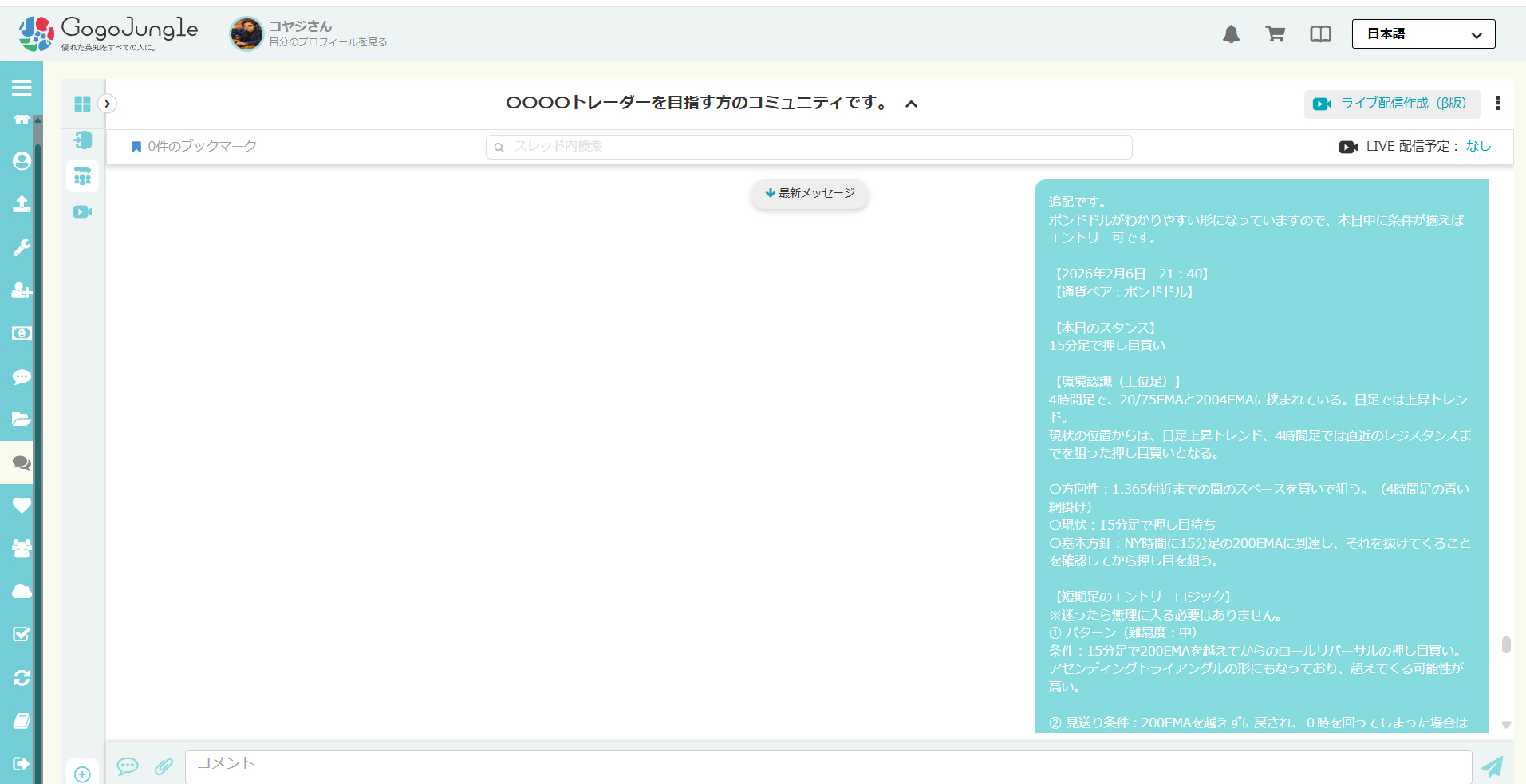
Task: Open the group of people sidebar icon
Action: pos(22,548)
